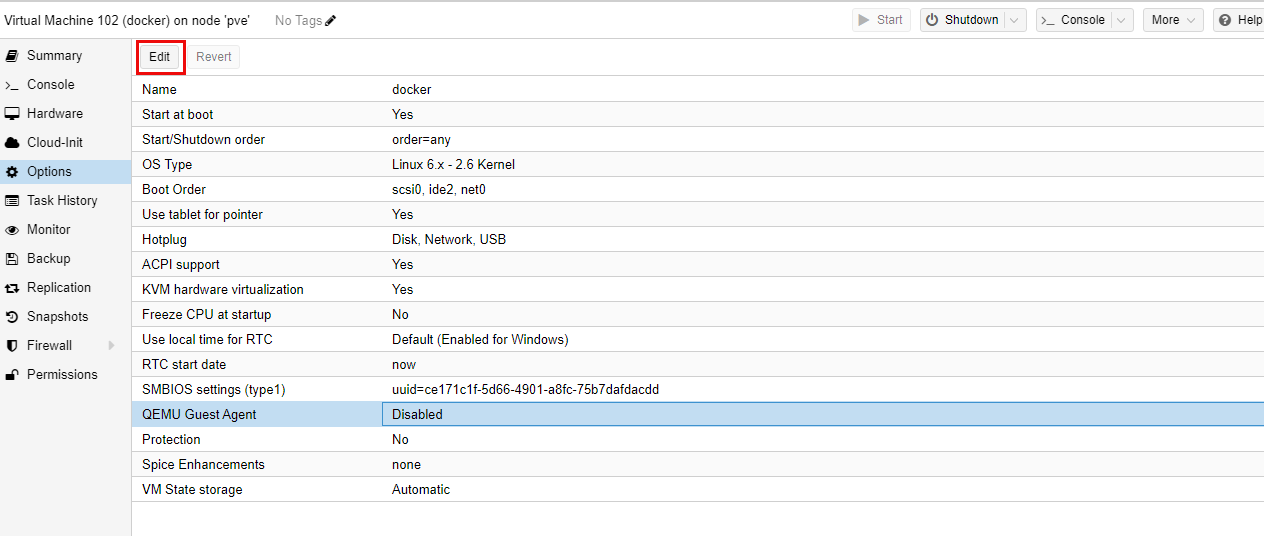Expand the Firewall submenu arrow
Screen dimensions: 1264x536
pyautogui.click(x=111, y=346)
